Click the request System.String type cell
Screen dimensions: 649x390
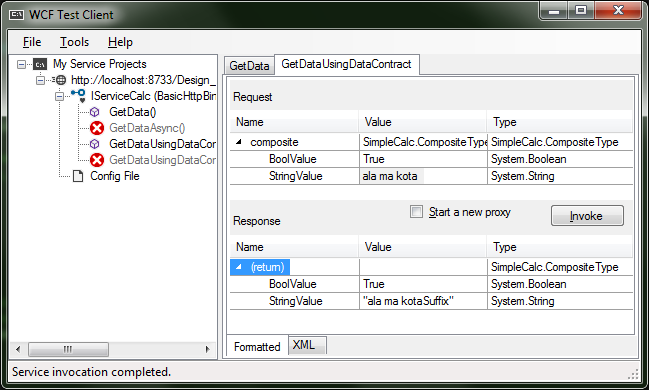(560, 176)
